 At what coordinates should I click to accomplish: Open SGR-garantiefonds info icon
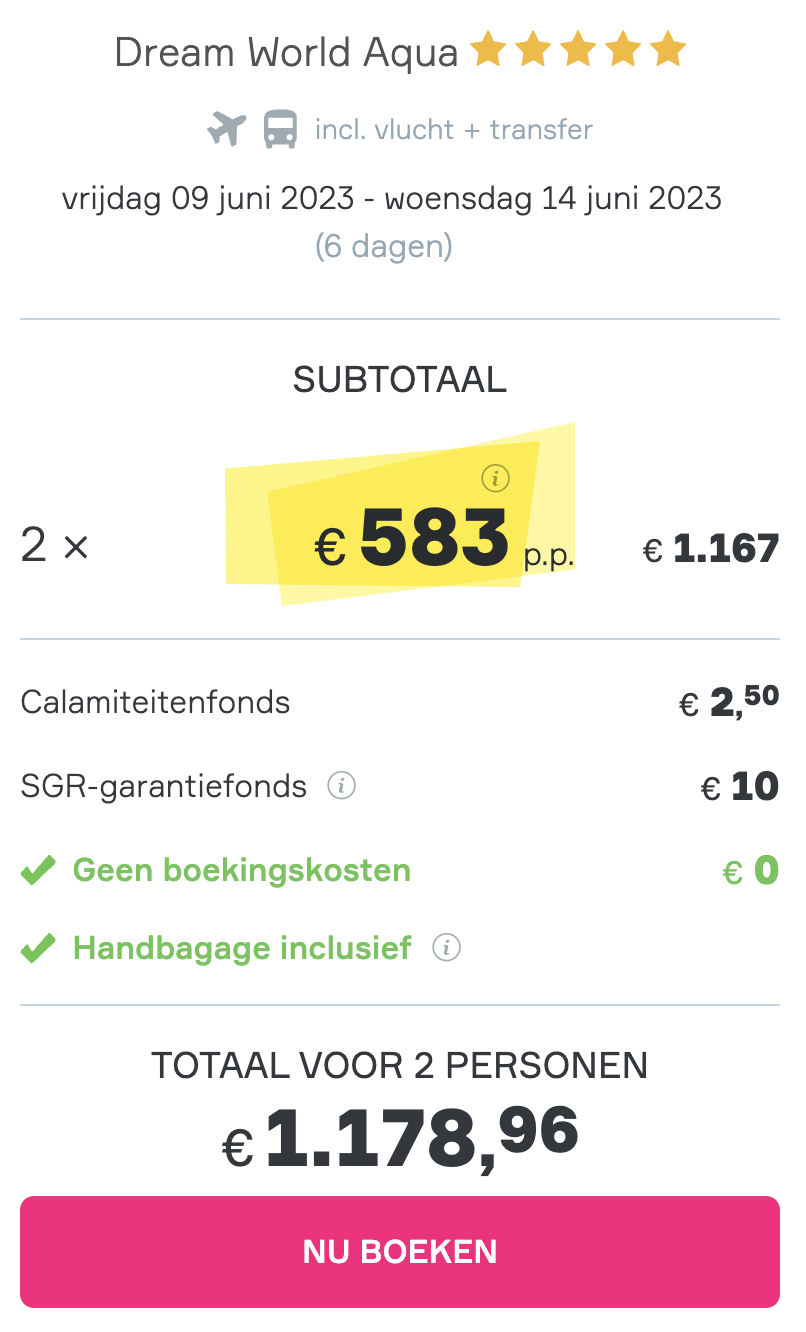click(x=342, y=787)
